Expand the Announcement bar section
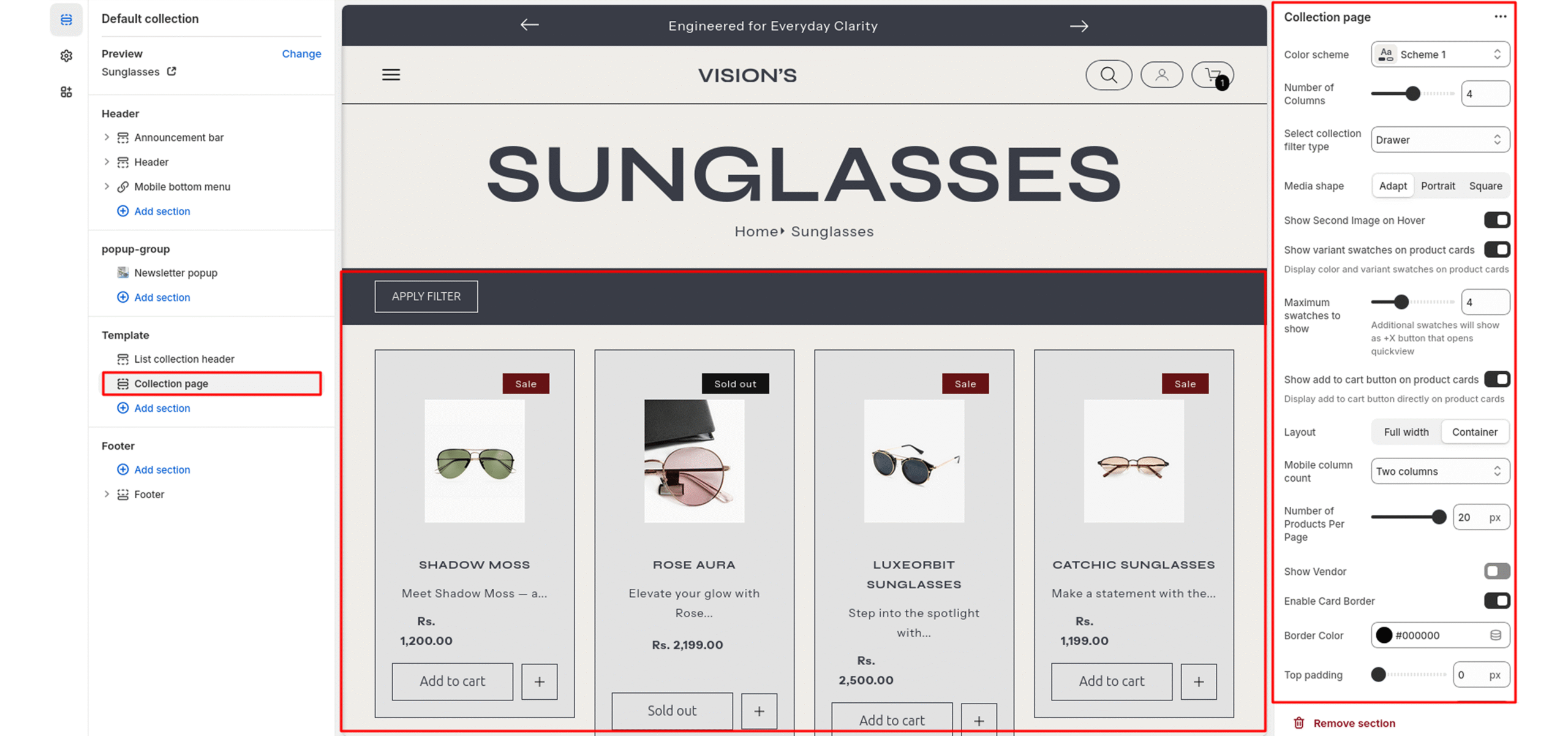1568x736 pixels. 107,137
